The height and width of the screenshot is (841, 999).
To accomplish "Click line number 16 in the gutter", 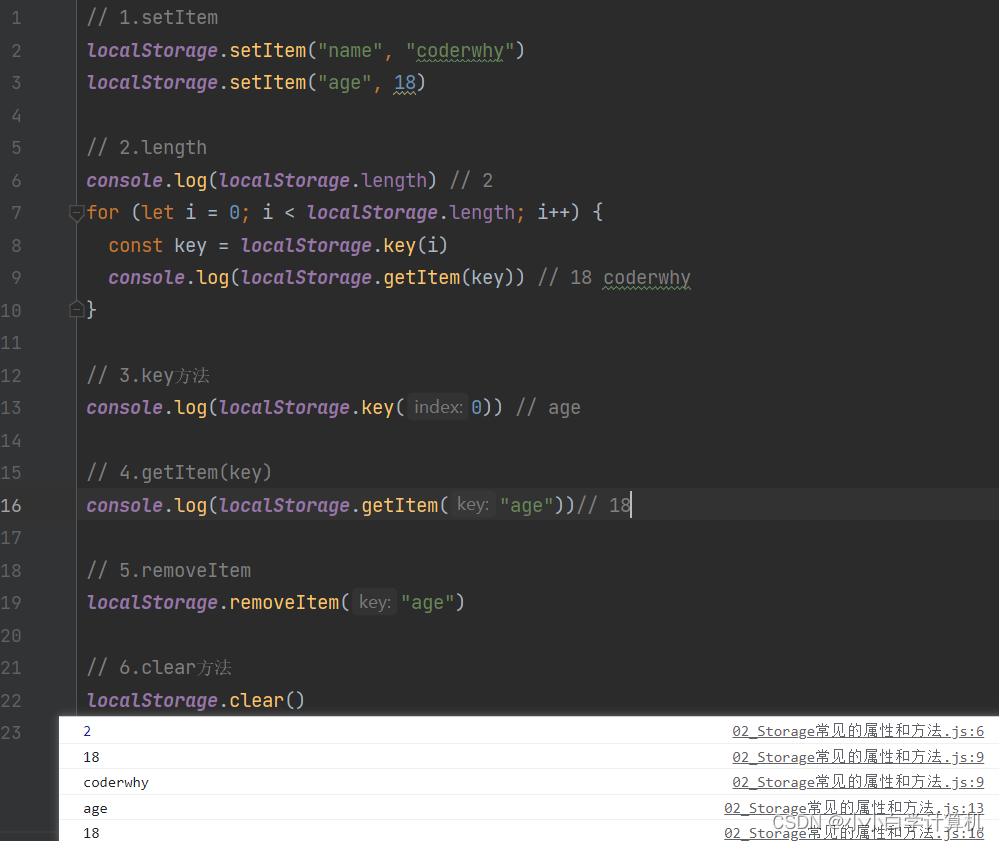I will [x=11, y=506].
